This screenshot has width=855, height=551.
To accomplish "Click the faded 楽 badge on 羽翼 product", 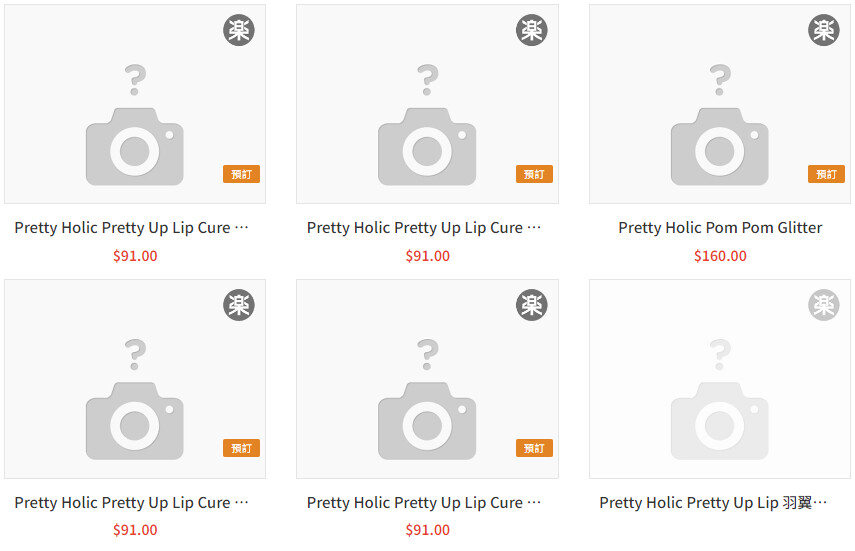I will click(823, 306).
